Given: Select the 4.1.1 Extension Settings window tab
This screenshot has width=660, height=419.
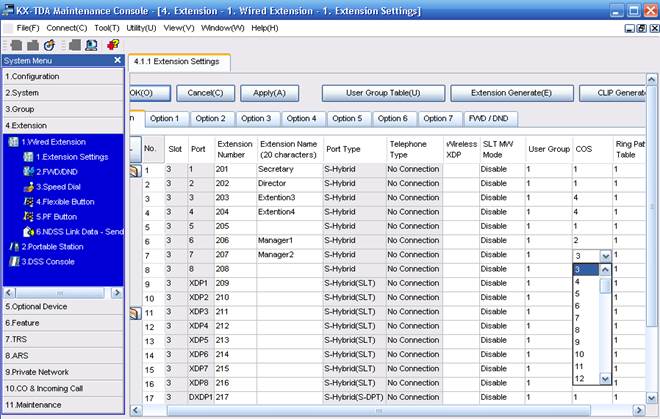Looking at the screenshot, I should 179,62.
